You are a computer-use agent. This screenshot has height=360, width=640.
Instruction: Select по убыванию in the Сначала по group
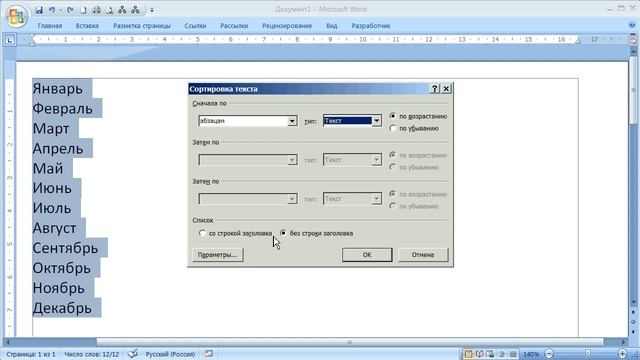tap(414, 128)
